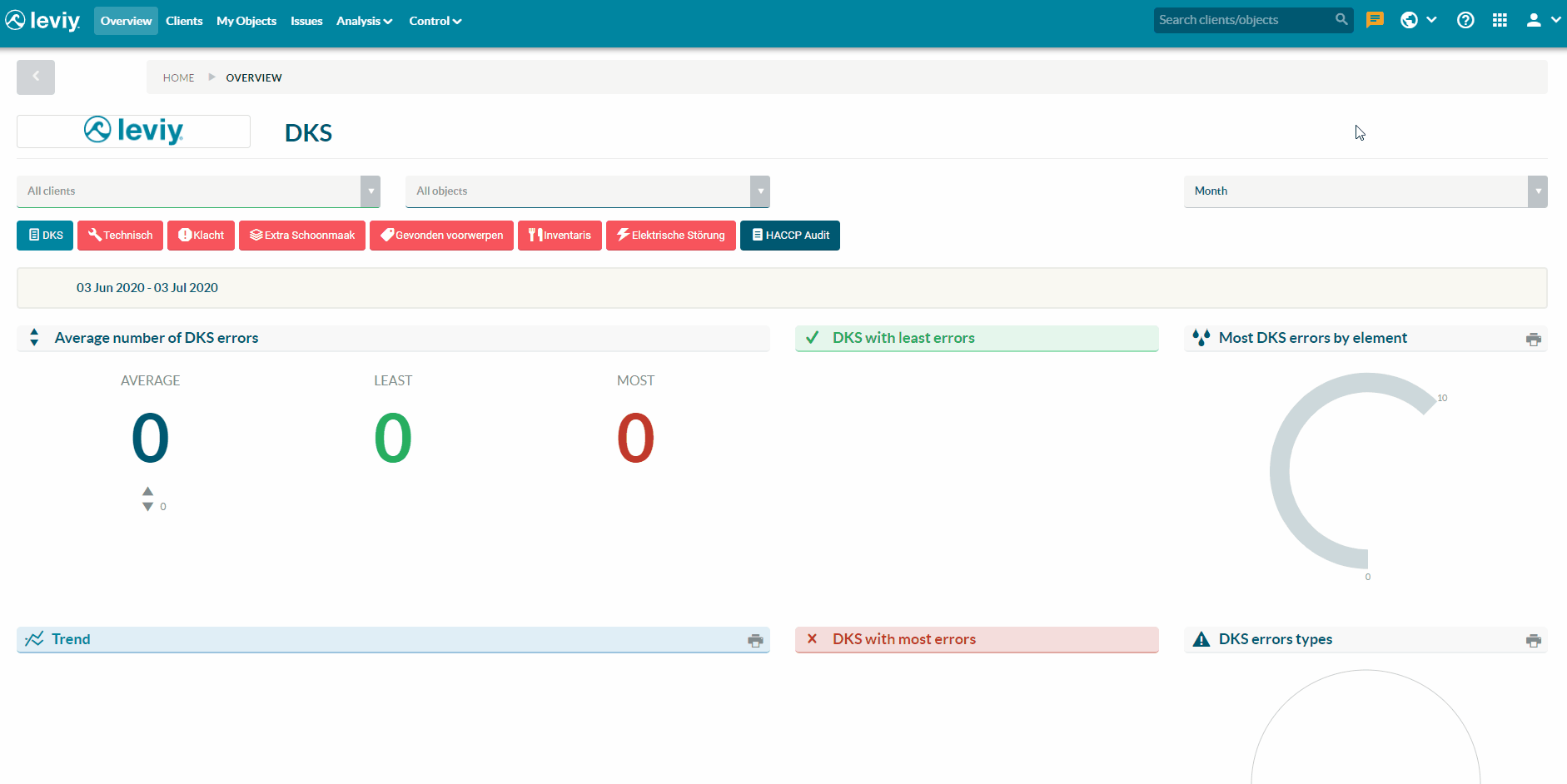
Task: Open the help question mark icon
Action: pos(1465,19)
